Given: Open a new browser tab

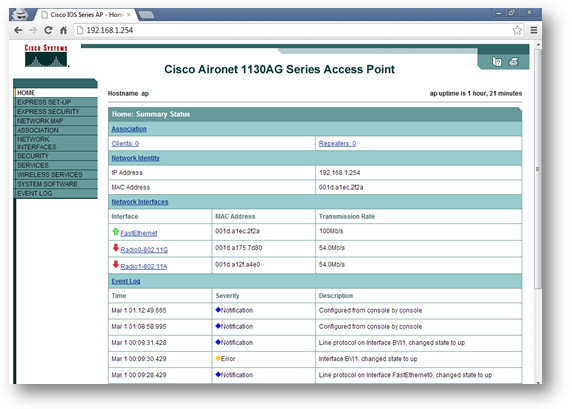Looking at the screenshot, I should pos(147,15).
